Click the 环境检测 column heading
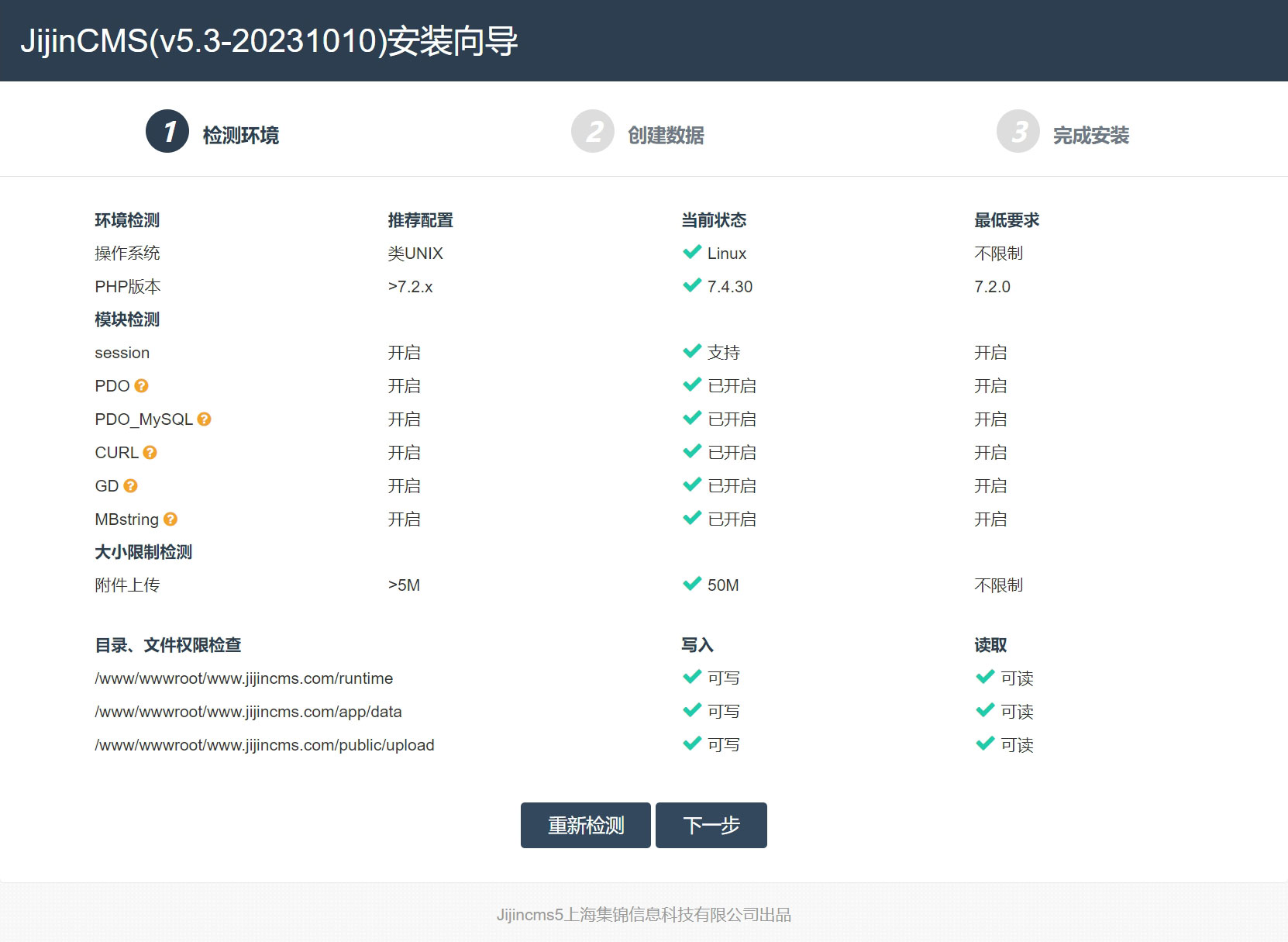This screenshot has width=1288, height=942. pos(127,220)
